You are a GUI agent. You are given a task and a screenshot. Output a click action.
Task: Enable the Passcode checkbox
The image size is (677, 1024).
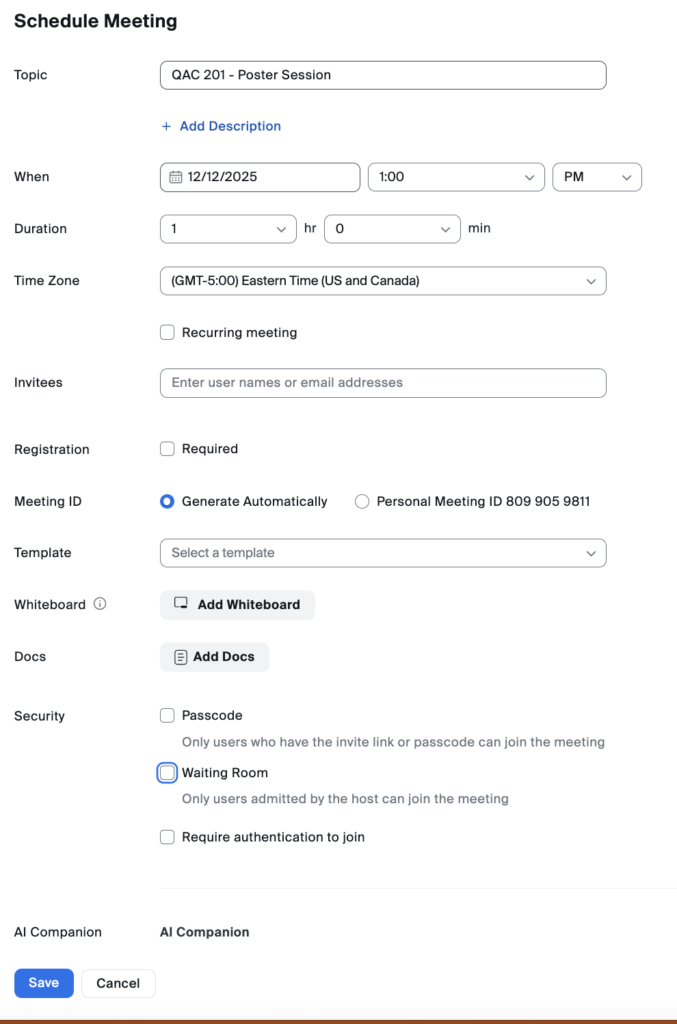coord(167,715)
